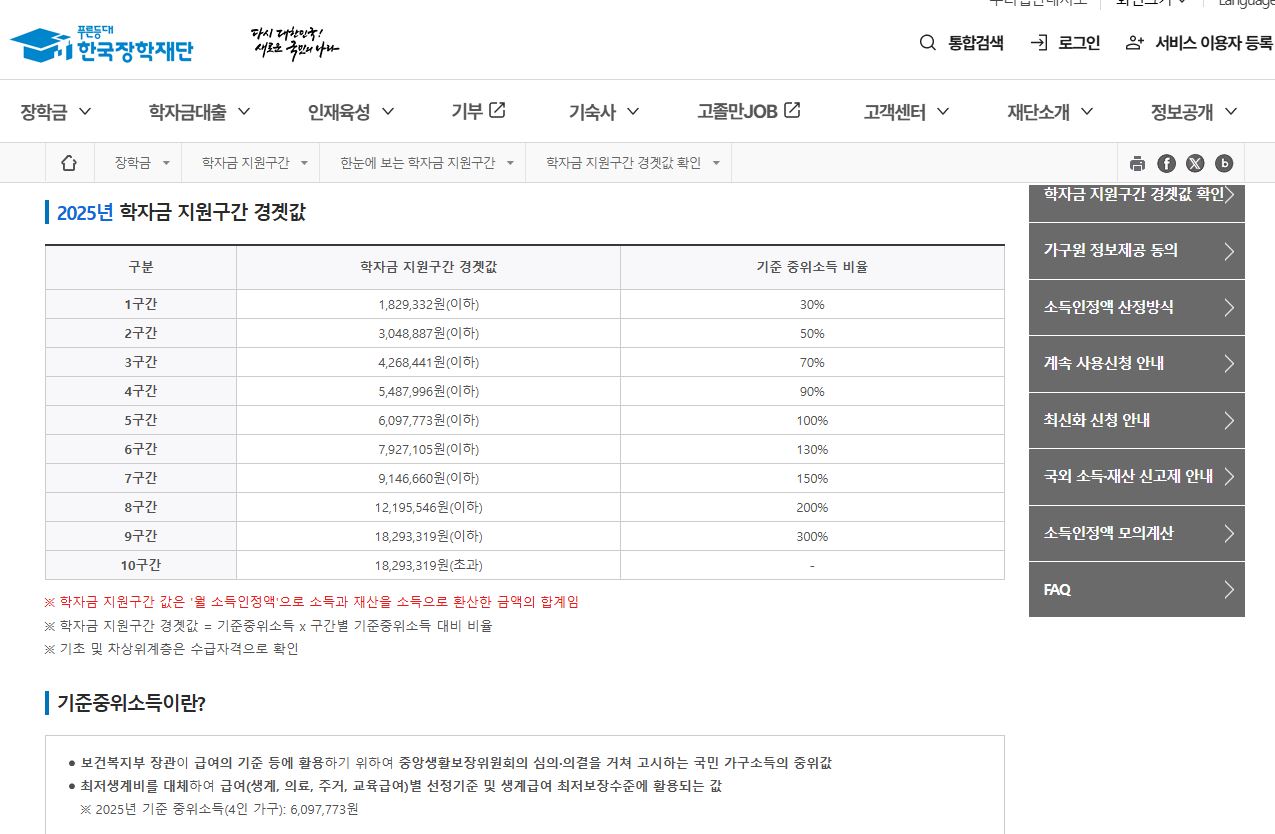This screenshot has height=834, width=1275.
Task: Click the 10구간 row label
Action: tap(141, 565)
